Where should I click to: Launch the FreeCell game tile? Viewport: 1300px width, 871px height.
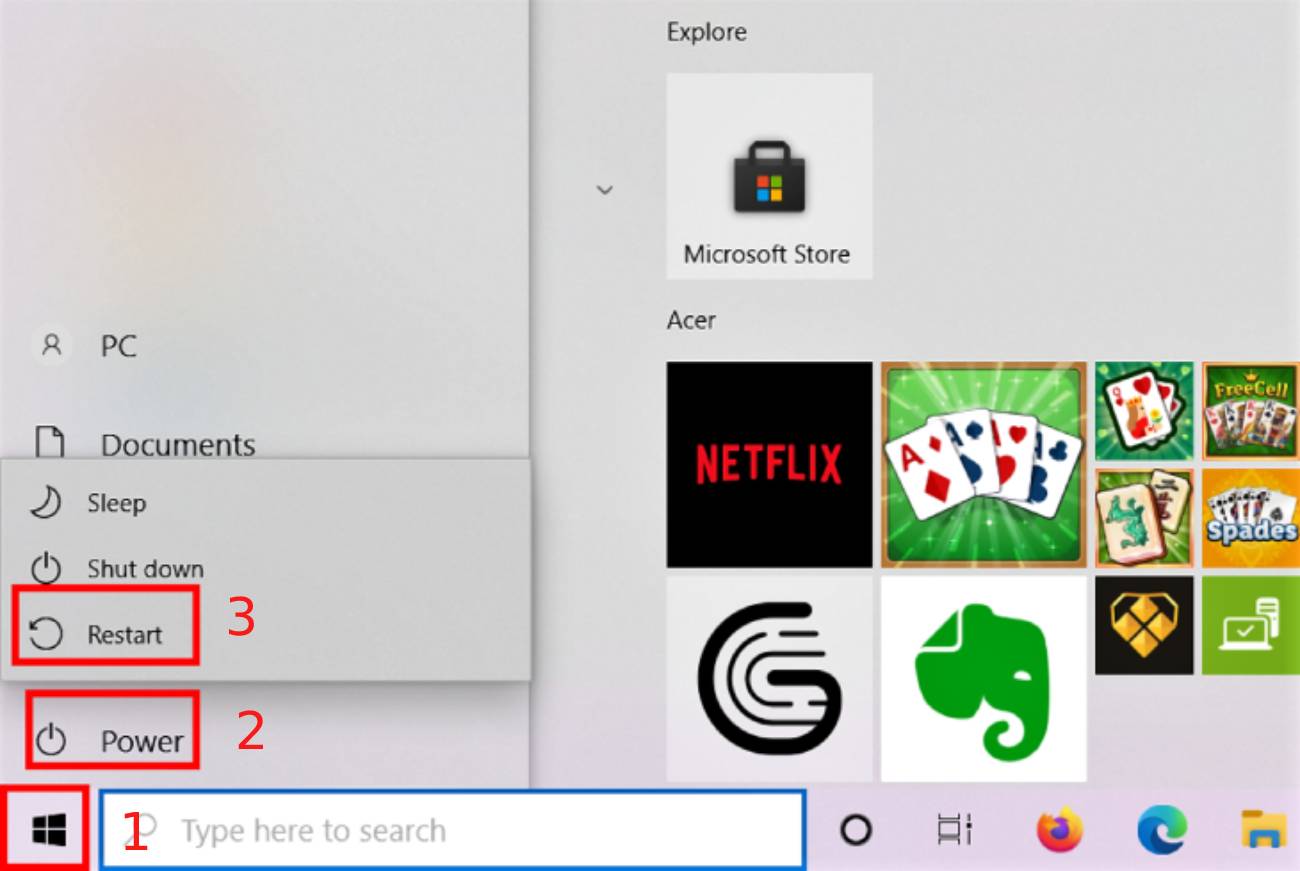click(1250, 411)
